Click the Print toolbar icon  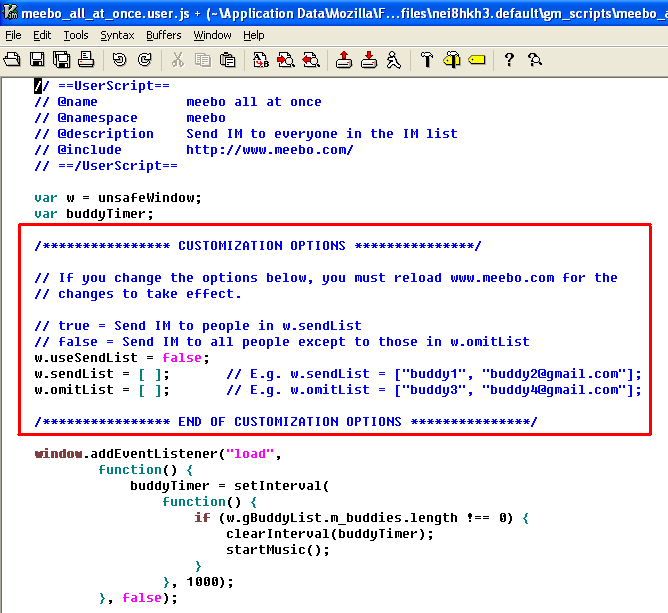(x=86, y=60)
